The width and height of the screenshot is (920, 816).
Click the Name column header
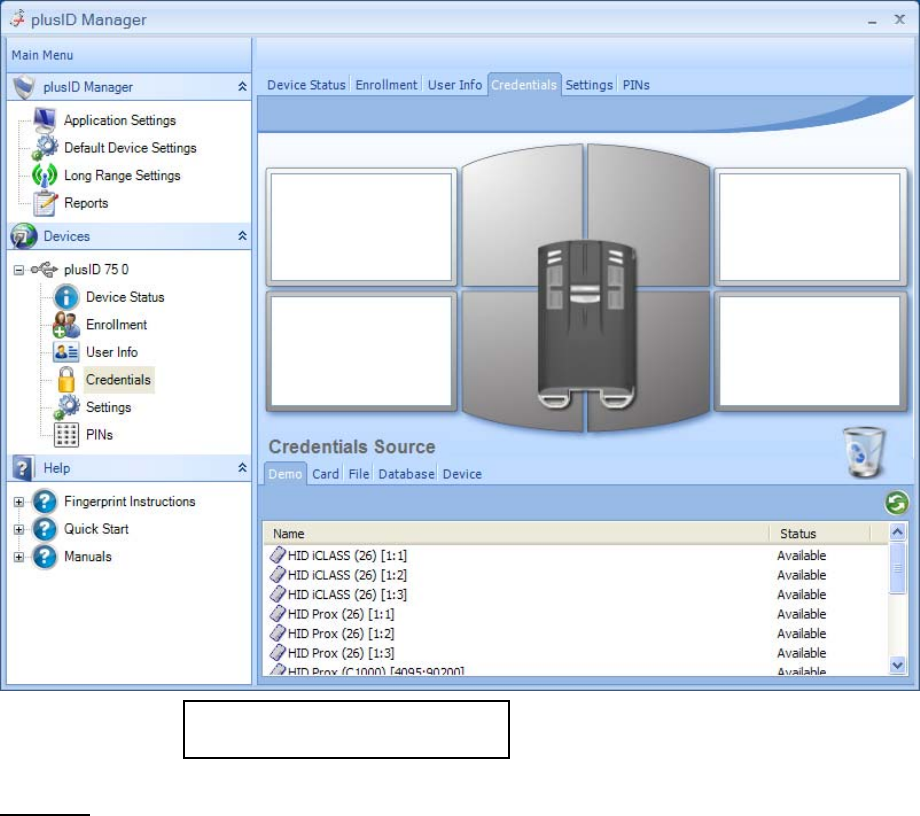click(x=289, y=534)
